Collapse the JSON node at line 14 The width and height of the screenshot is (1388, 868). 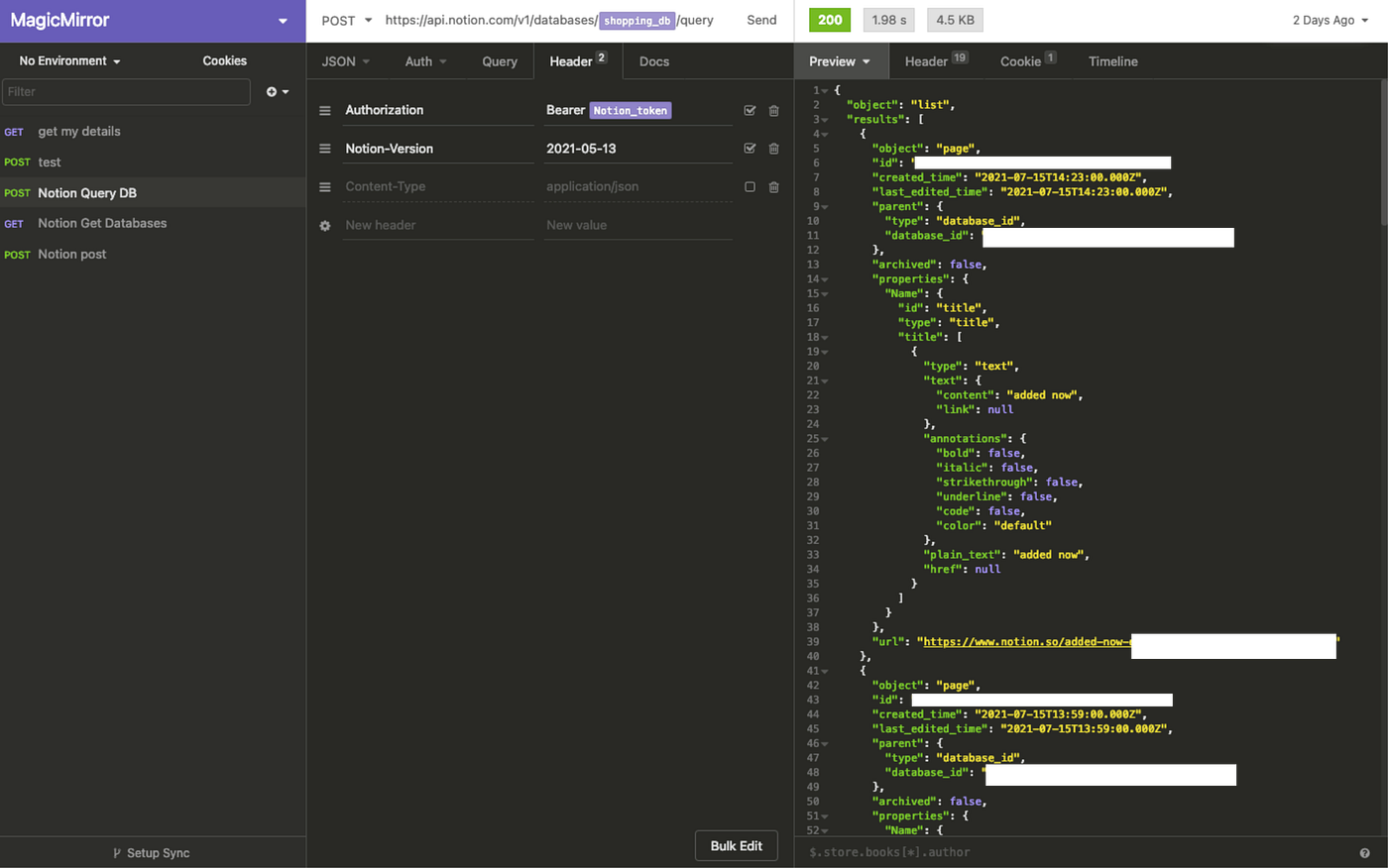click(x=824, y=279)
